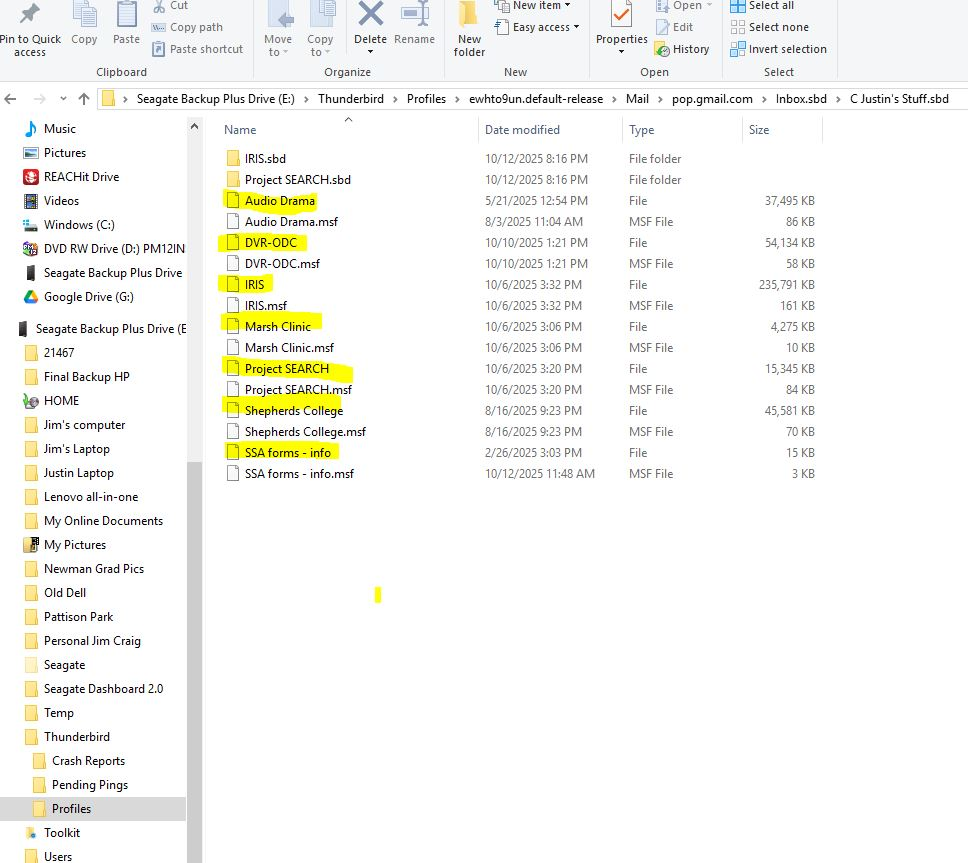Sort by the Date modified column header
Viewport: 968px width, 863px height.
[522, 130]
